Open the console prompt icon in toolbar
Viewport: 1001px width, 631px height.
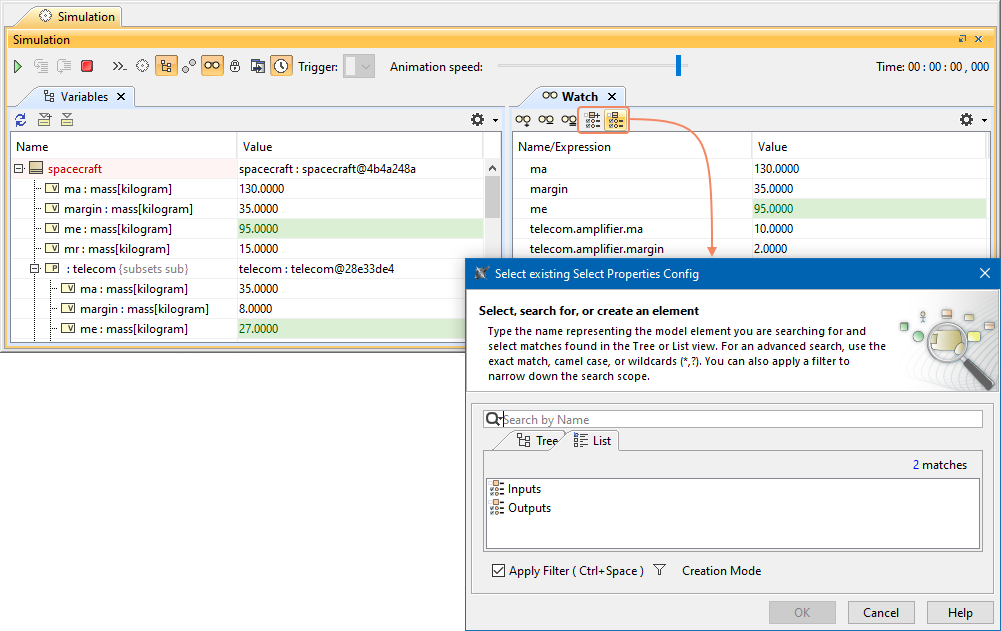119,66
